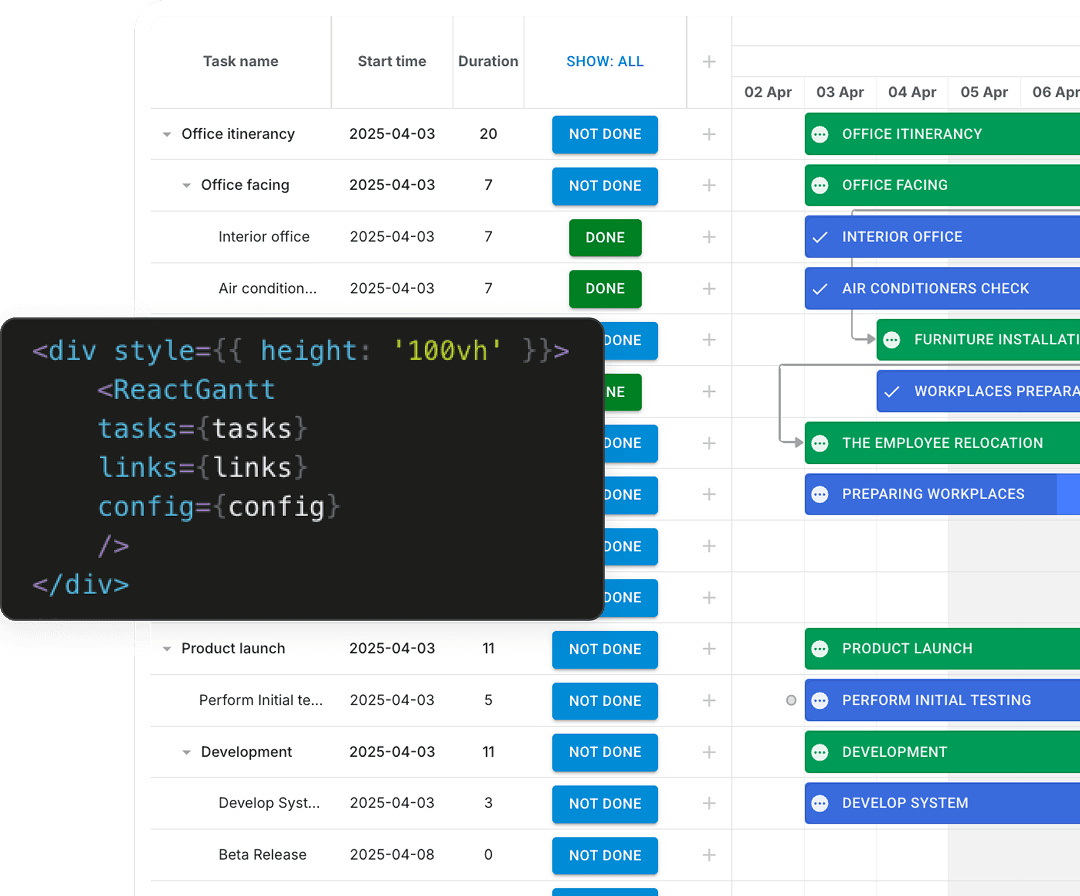1080x896 pixels.
Task: Click the plus icon in Perform Initial testing row
Action: (x=709, y=700)
